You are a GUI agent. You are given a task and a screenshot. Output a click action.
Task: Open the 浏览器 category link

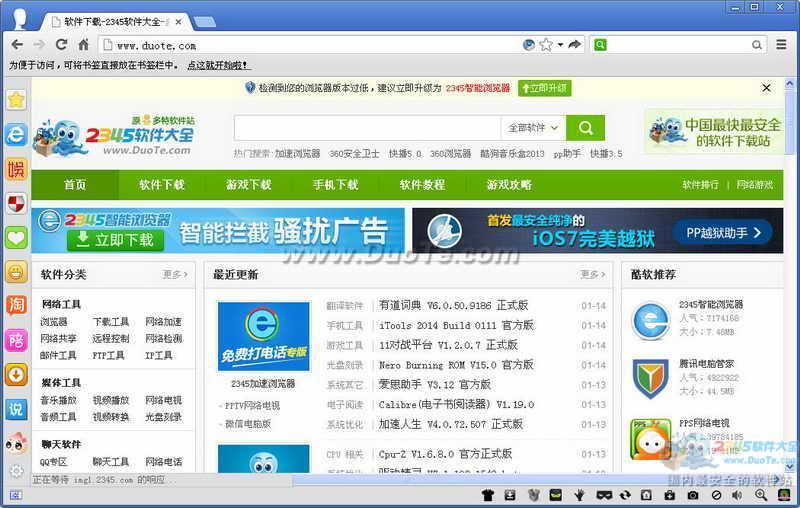(54, 322)
